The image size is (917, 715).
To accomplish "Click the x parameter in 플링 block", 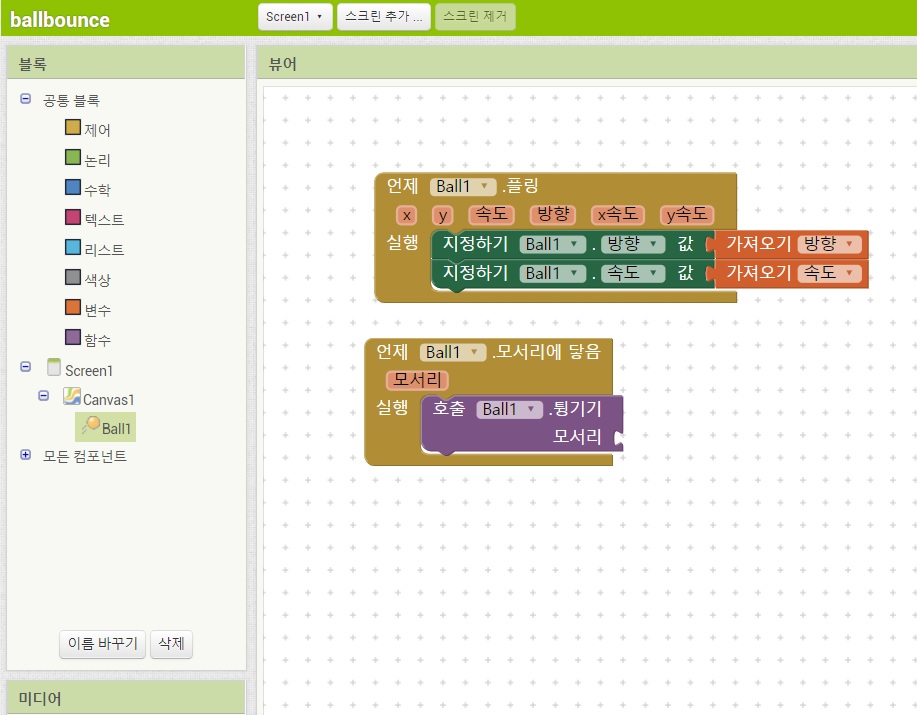I will coord(406,215).
